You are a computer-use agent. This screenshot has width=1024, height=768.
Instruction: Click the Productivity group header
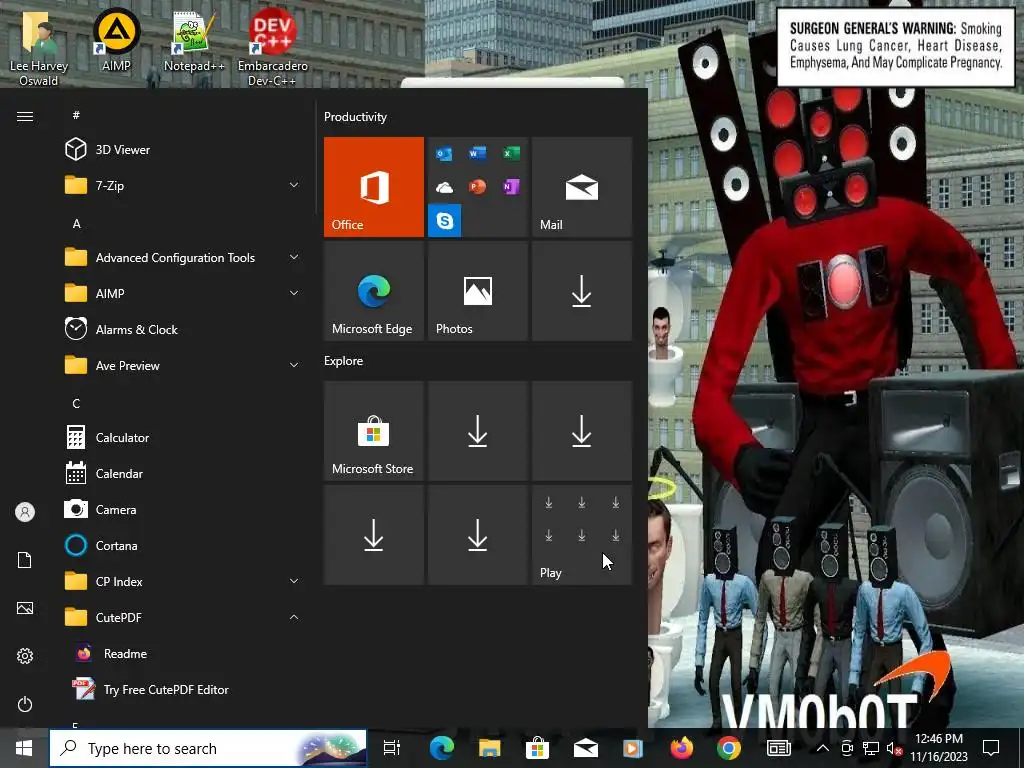pyautogui.click(x=355, y=117)
